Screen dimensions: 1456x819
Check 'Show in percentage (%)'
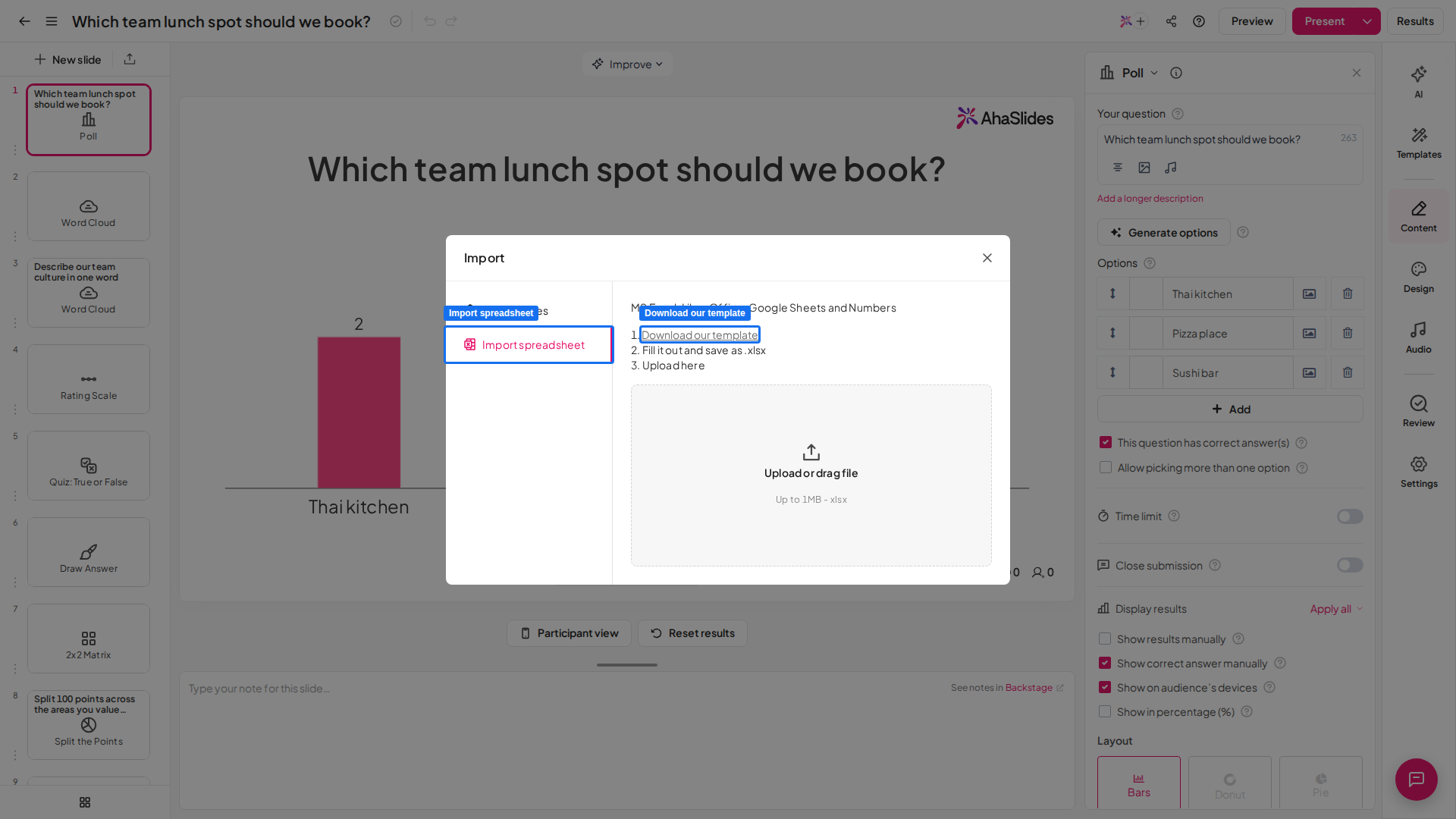(x=1105, y=711)
